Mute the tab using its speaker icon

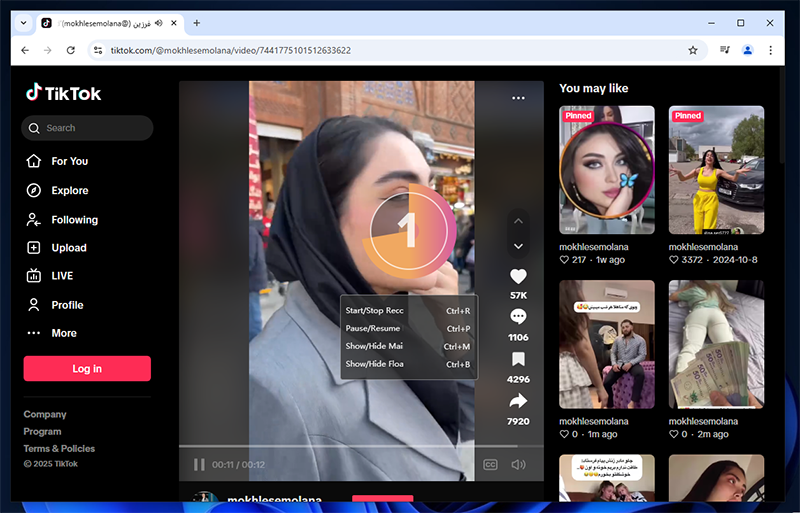(x=159, y=23)
